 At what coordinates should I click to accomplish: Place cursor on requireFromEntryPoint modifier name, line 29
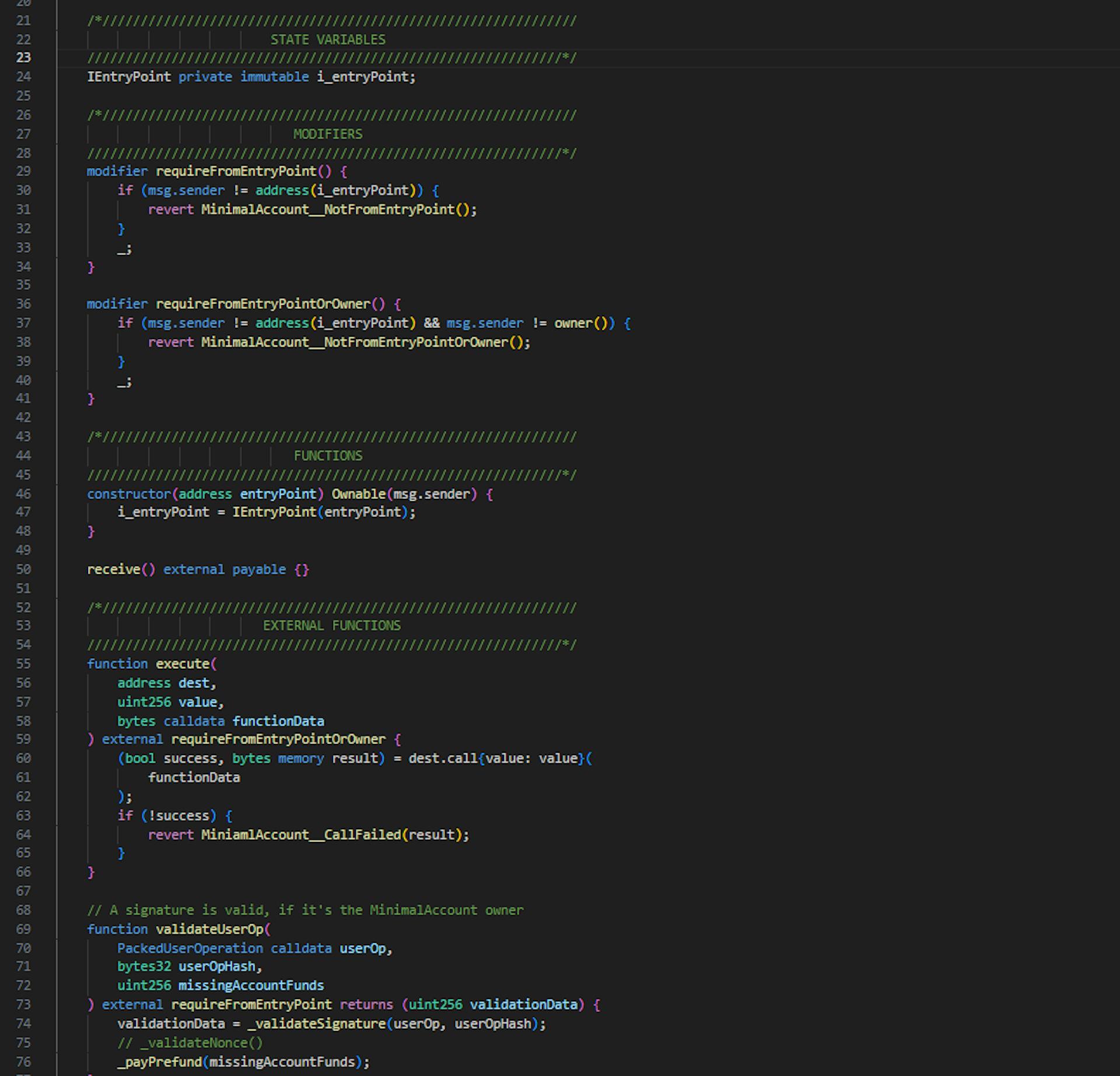236,171
